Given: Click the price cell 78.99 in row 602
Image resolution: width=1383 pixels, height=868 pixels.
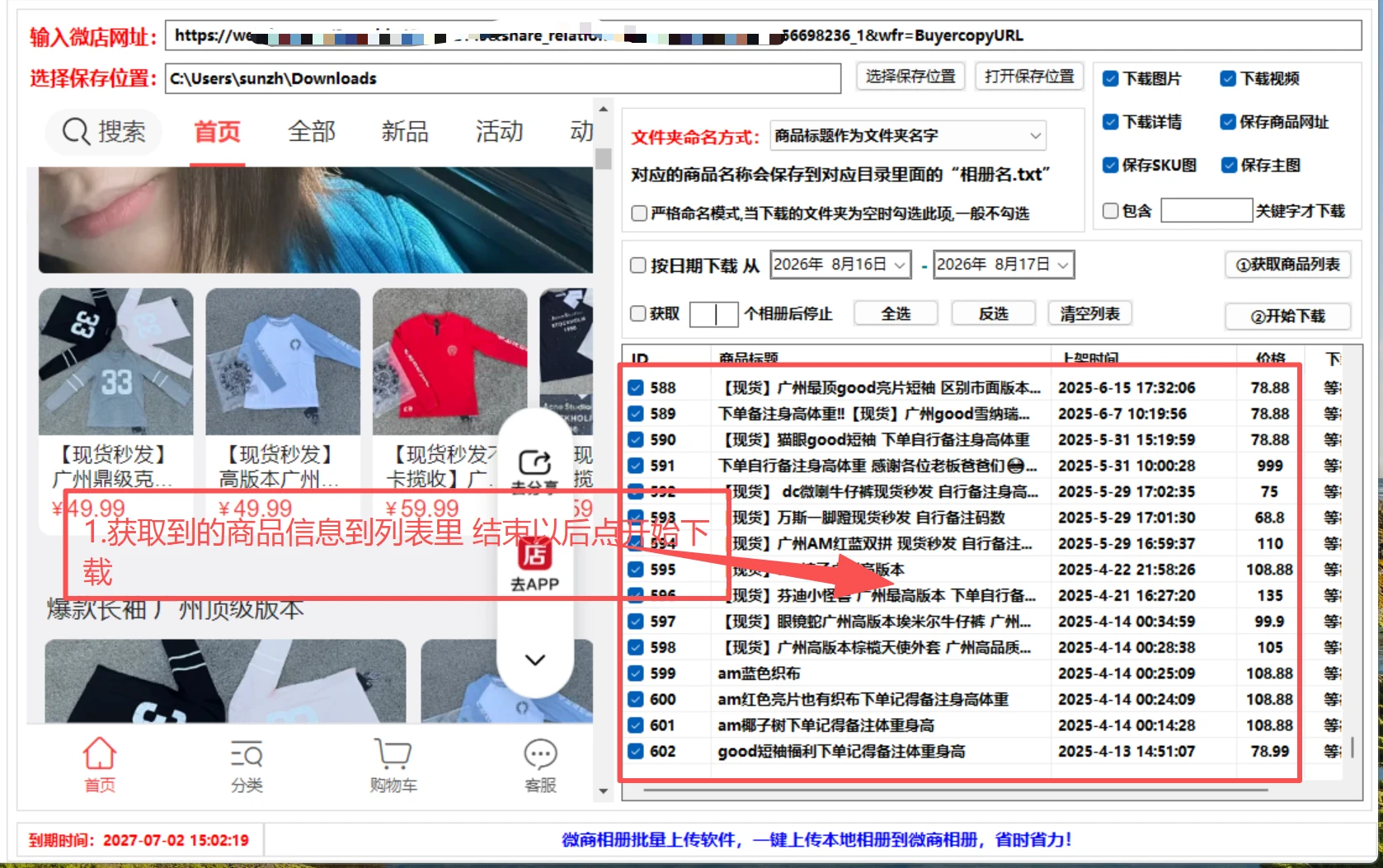Looking at the screenshot, I should click(x=1270, y=751).
